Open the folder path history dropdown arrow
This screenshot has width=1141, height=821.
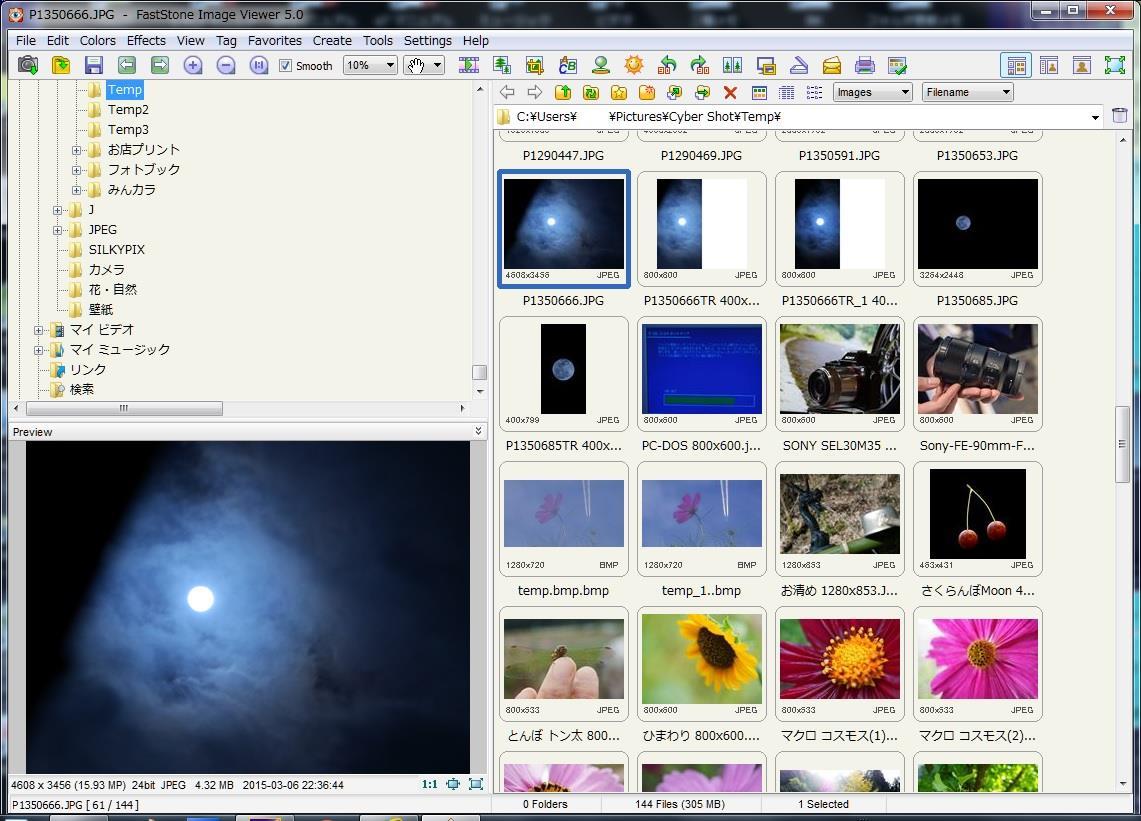point(1095,117)
